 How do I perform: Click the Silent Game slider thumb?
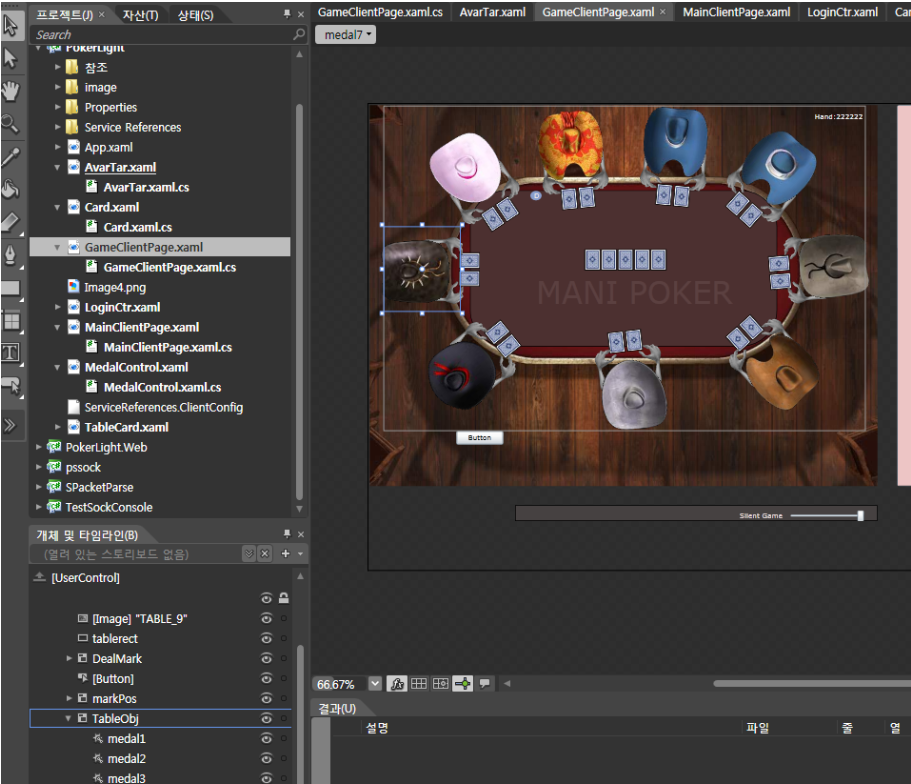(860, 515)
